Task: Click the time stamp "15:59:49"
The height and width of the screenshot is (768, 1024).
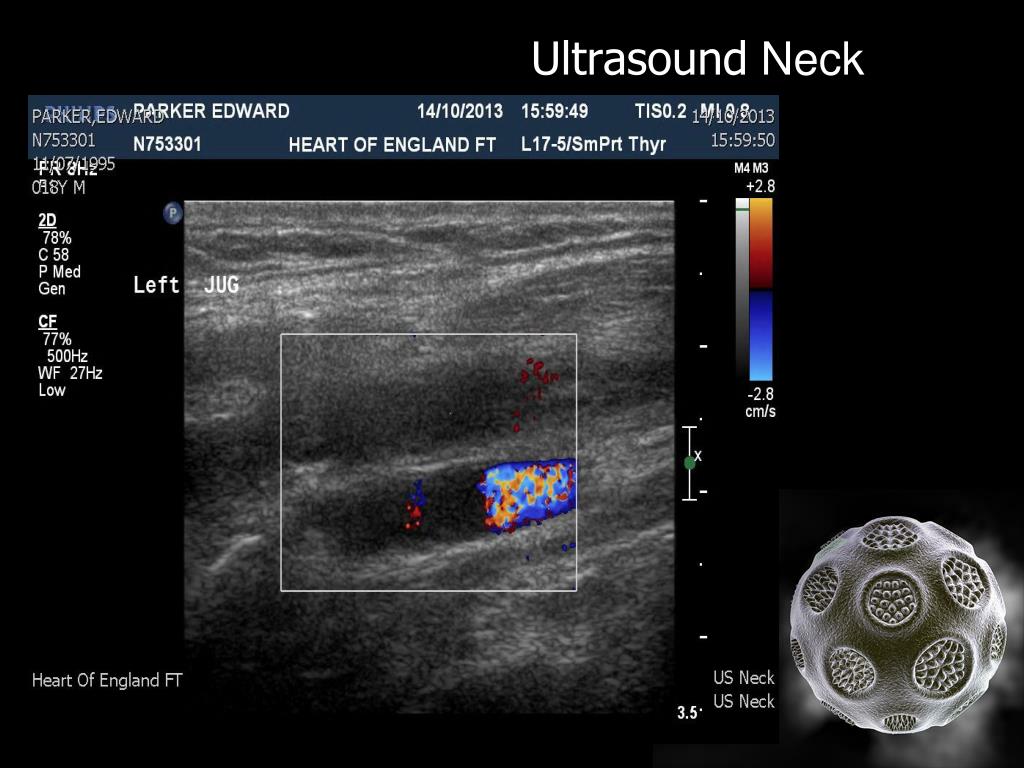Action: point(554,111)
